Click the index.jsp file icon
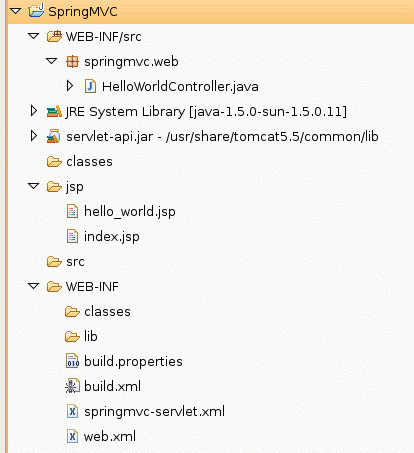The height and width of the screenshot is (453, 414). (x=72, y=236)
